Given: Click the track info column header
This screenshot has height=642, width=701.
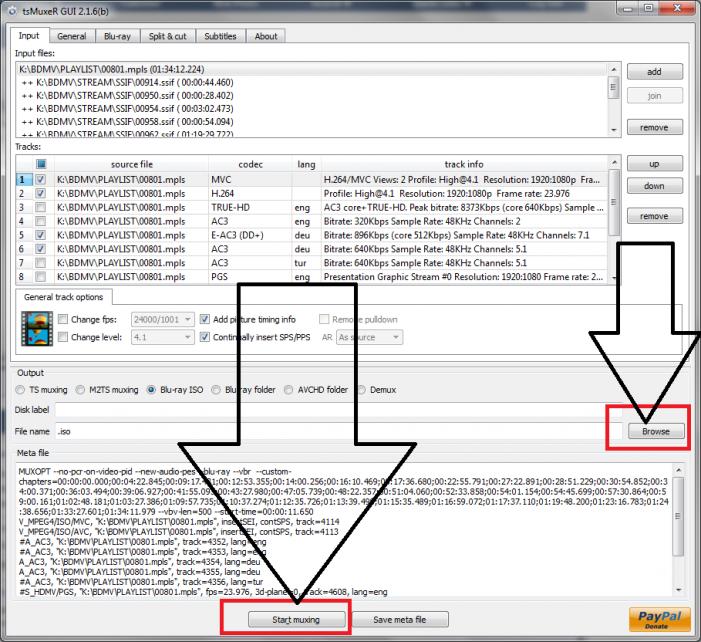Looking at the screenshot, I should coord(464,164).
